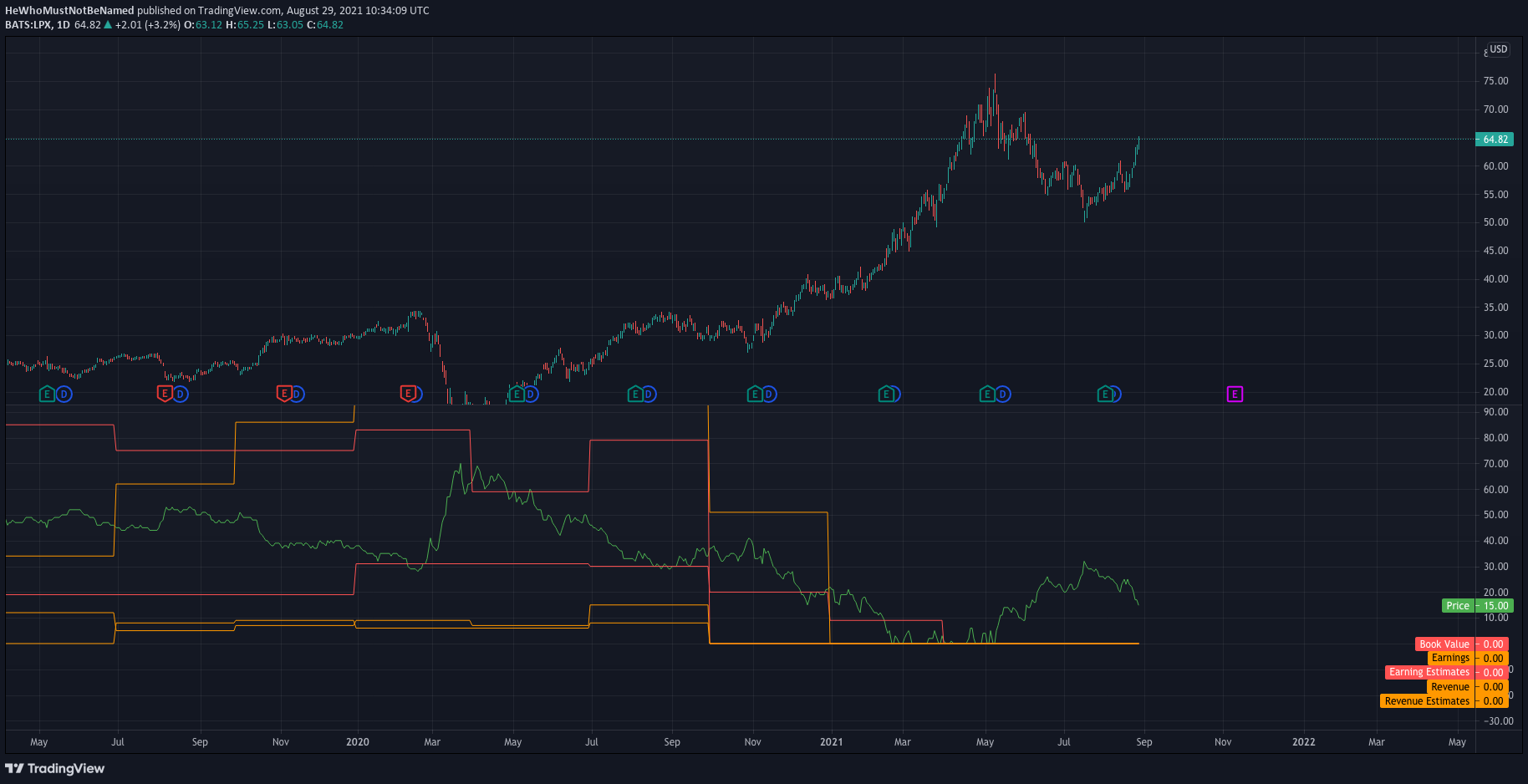
Task: Click the 64.82 current price label
Action: coord(1495,140)
